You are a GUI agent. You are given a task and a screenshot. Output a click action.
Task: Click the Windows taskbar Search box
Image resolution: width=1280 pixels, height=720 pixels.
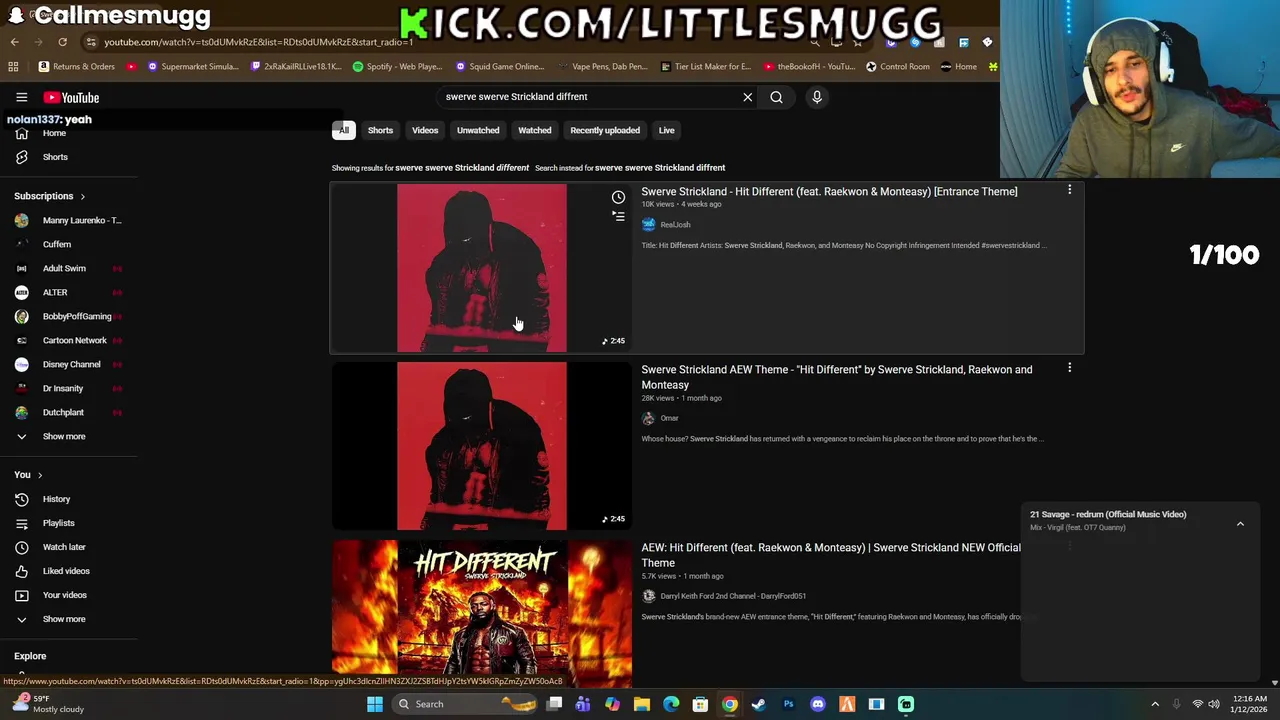pyautogui.click(x=465, y=704)
